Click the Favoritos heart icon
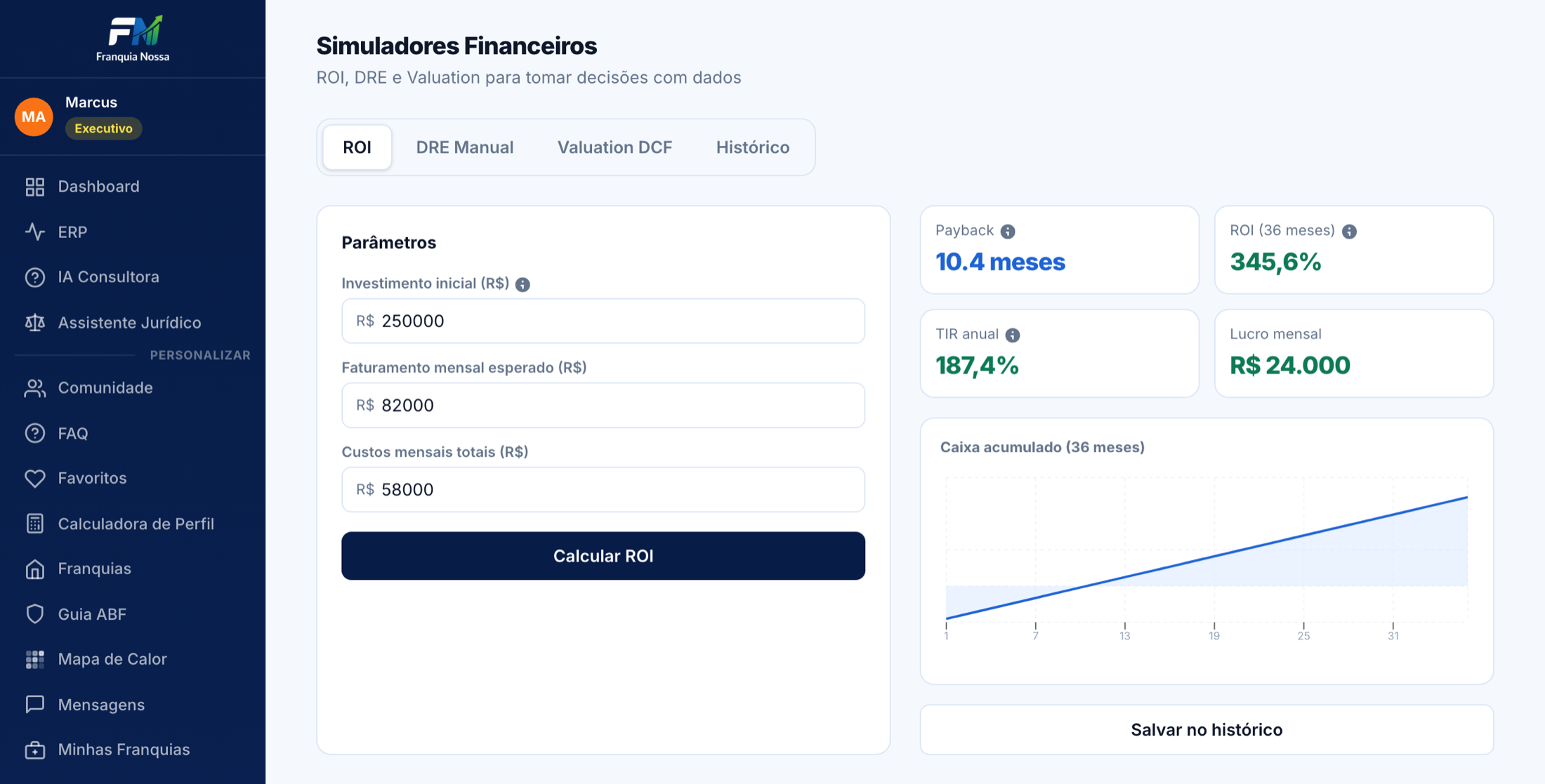This screenshot has height=784, width=1545. pyautogui.click(x=34, y=479)
